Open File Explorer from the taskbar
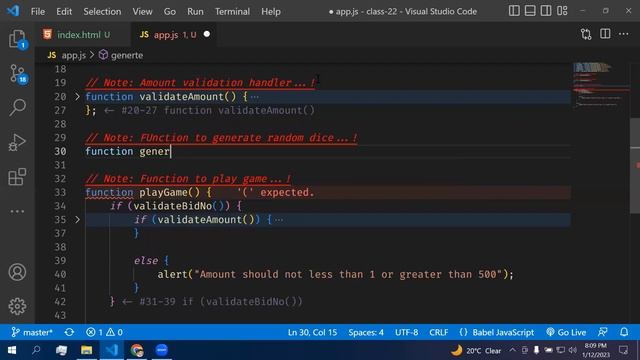This screenshot has height=360, width=640. tap(87, 350)
